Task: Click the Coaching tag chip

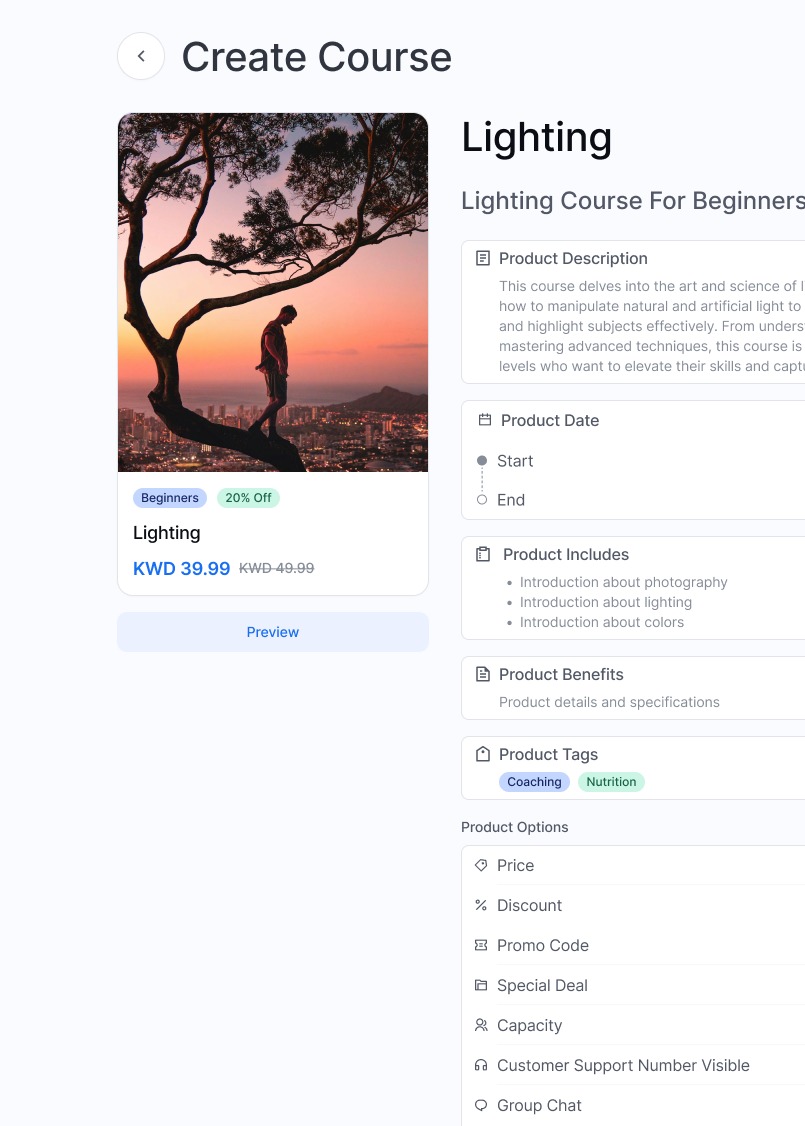Action: tap(534, 782)
